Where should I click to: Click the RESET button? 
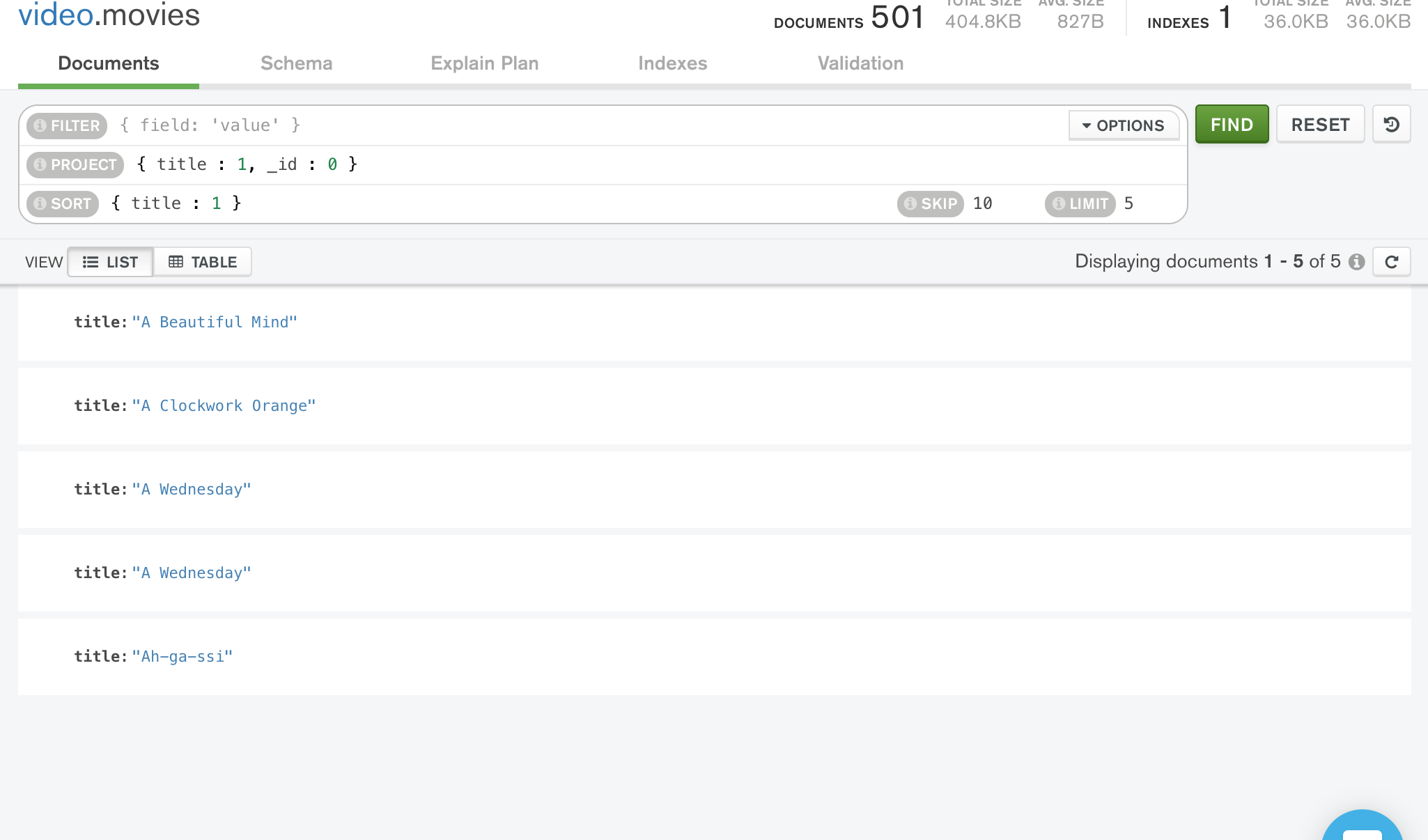(1320, 125)
